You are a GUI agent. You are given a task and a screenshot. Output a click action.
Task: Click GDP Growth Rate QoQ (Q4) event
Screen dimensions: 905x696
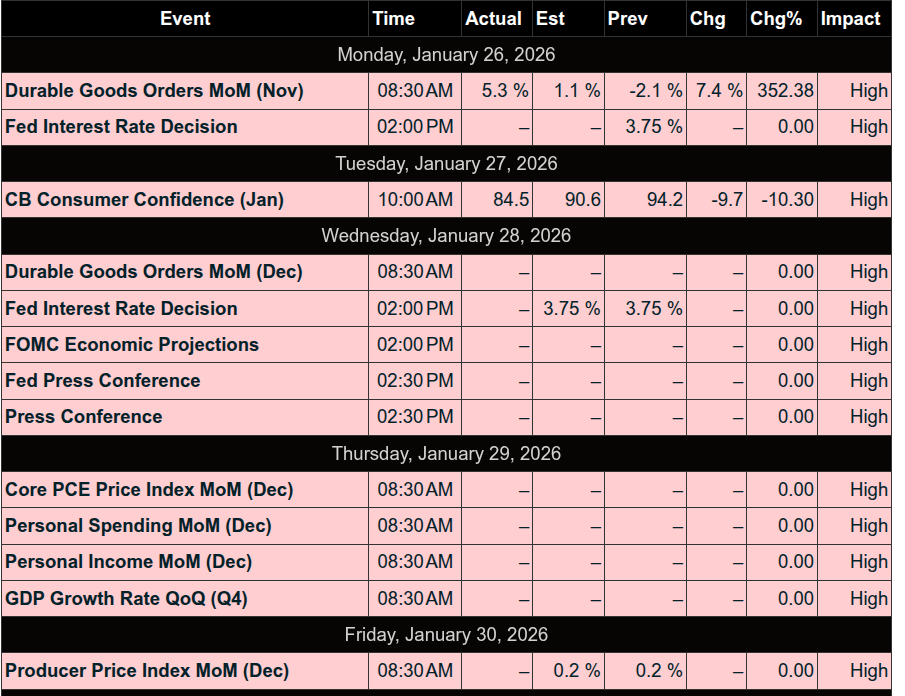pos(126,599)
